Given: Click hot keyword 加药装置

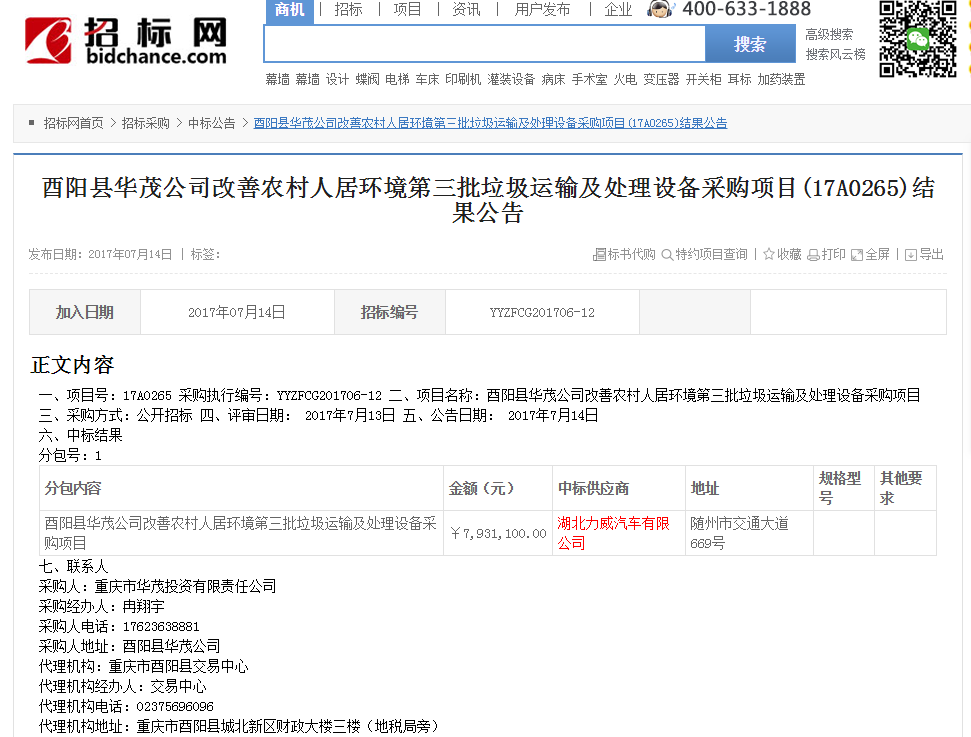Looking at the screenshot, I should click(781, 79).
